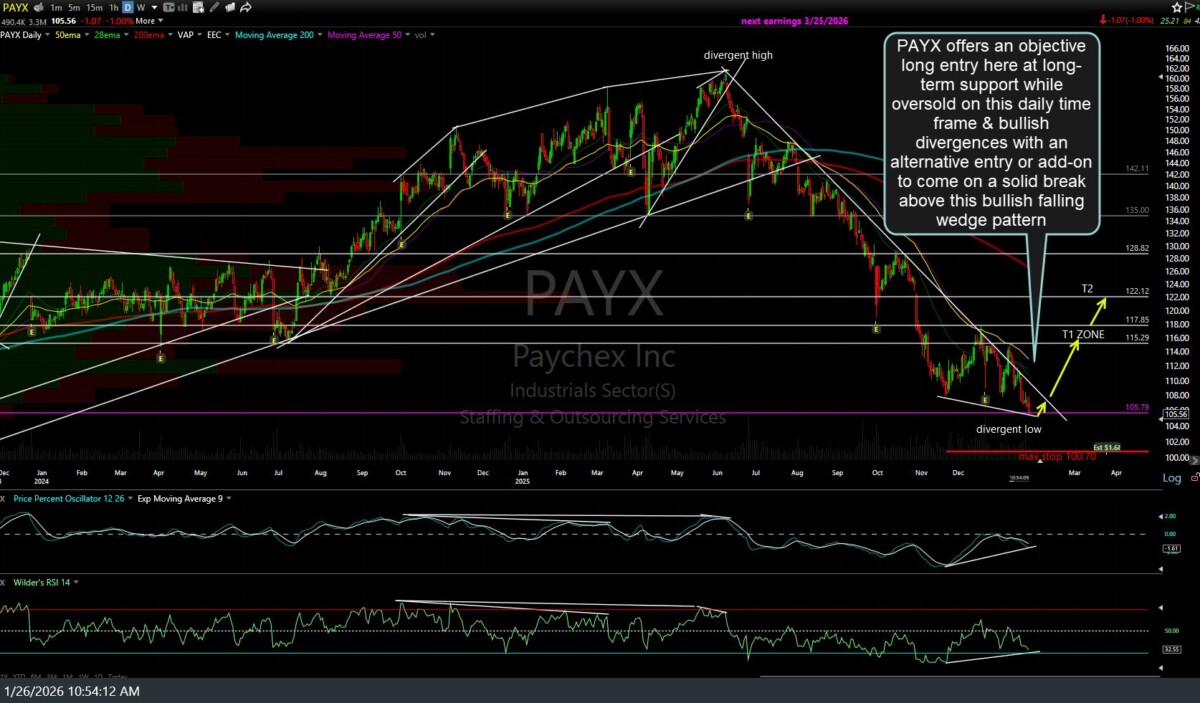
Task: Open the Moving Average 200 indicator menu
Action: (272, 35)
